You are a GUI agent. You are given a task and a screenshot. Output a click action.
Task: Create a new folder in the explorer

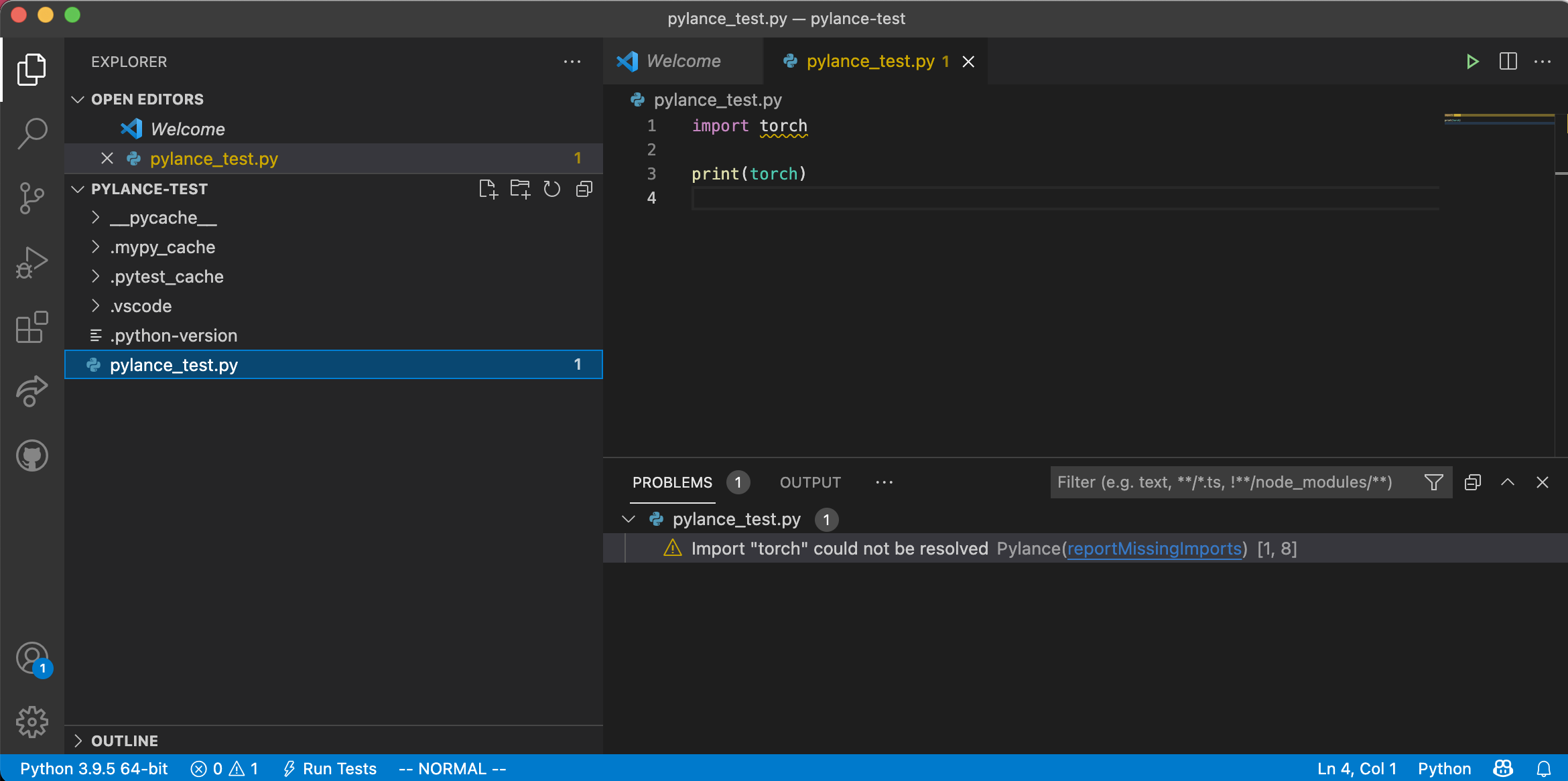pos(520,189)
